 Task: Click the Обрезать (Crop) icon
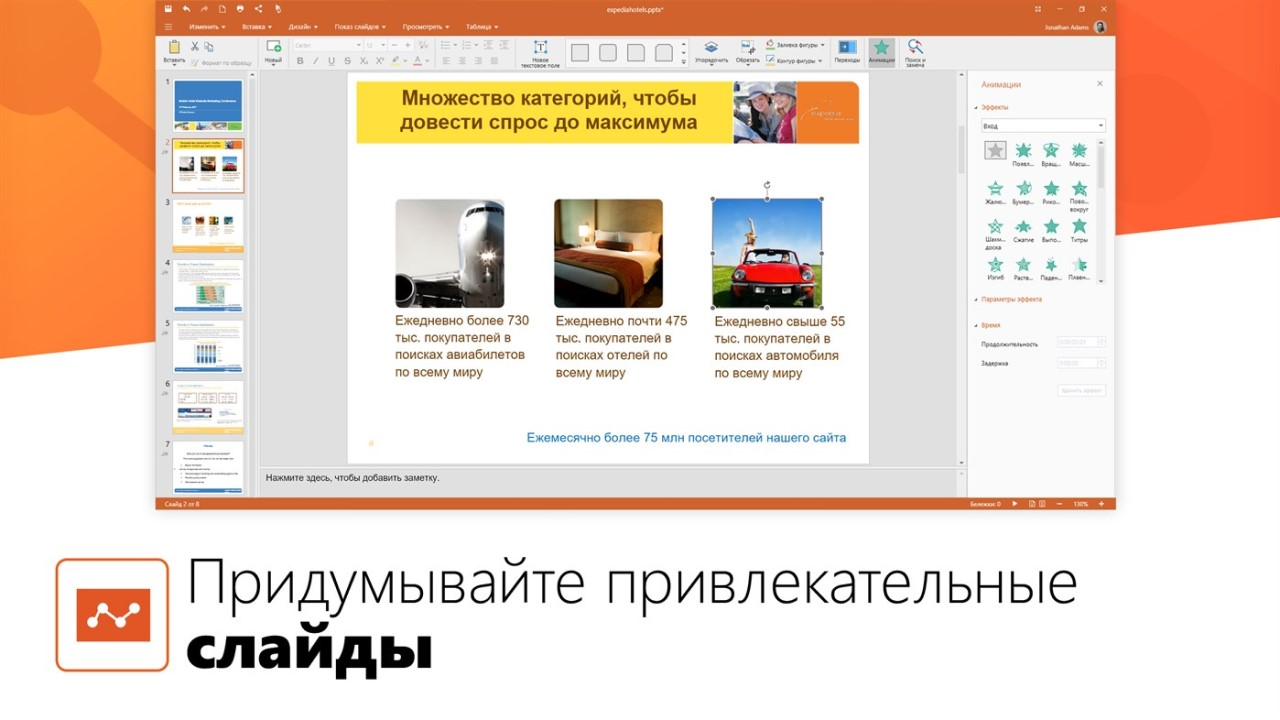coord(746,47)
